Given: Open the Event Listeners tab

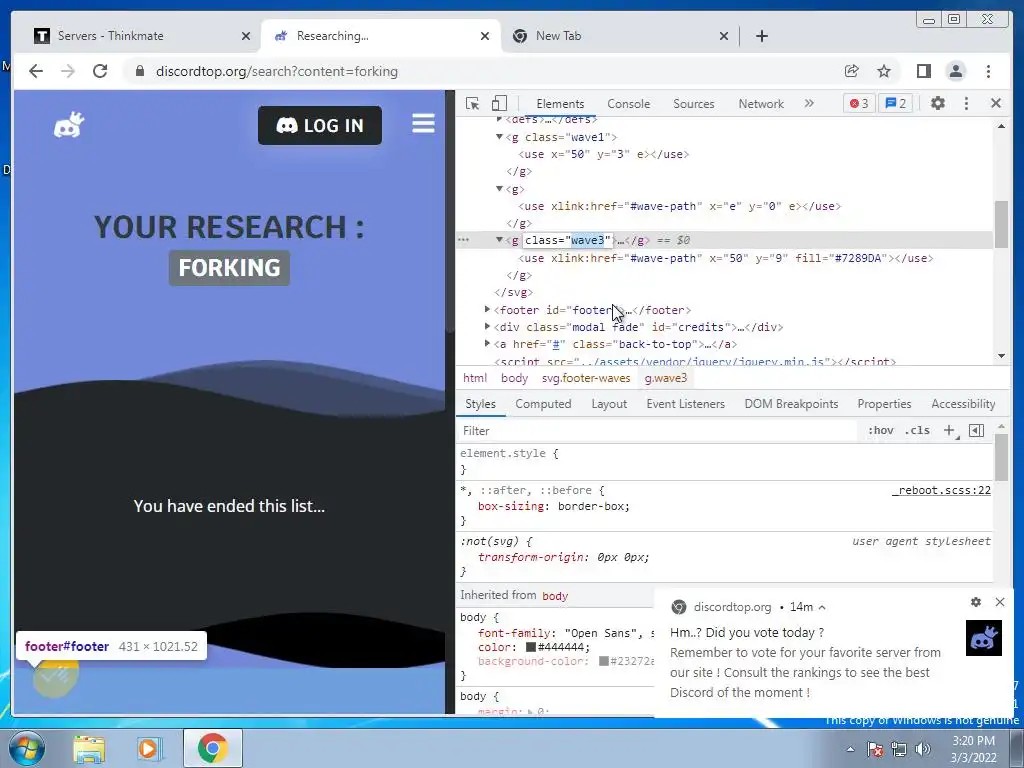Looking at the screenshot, I should click(686, 404).
